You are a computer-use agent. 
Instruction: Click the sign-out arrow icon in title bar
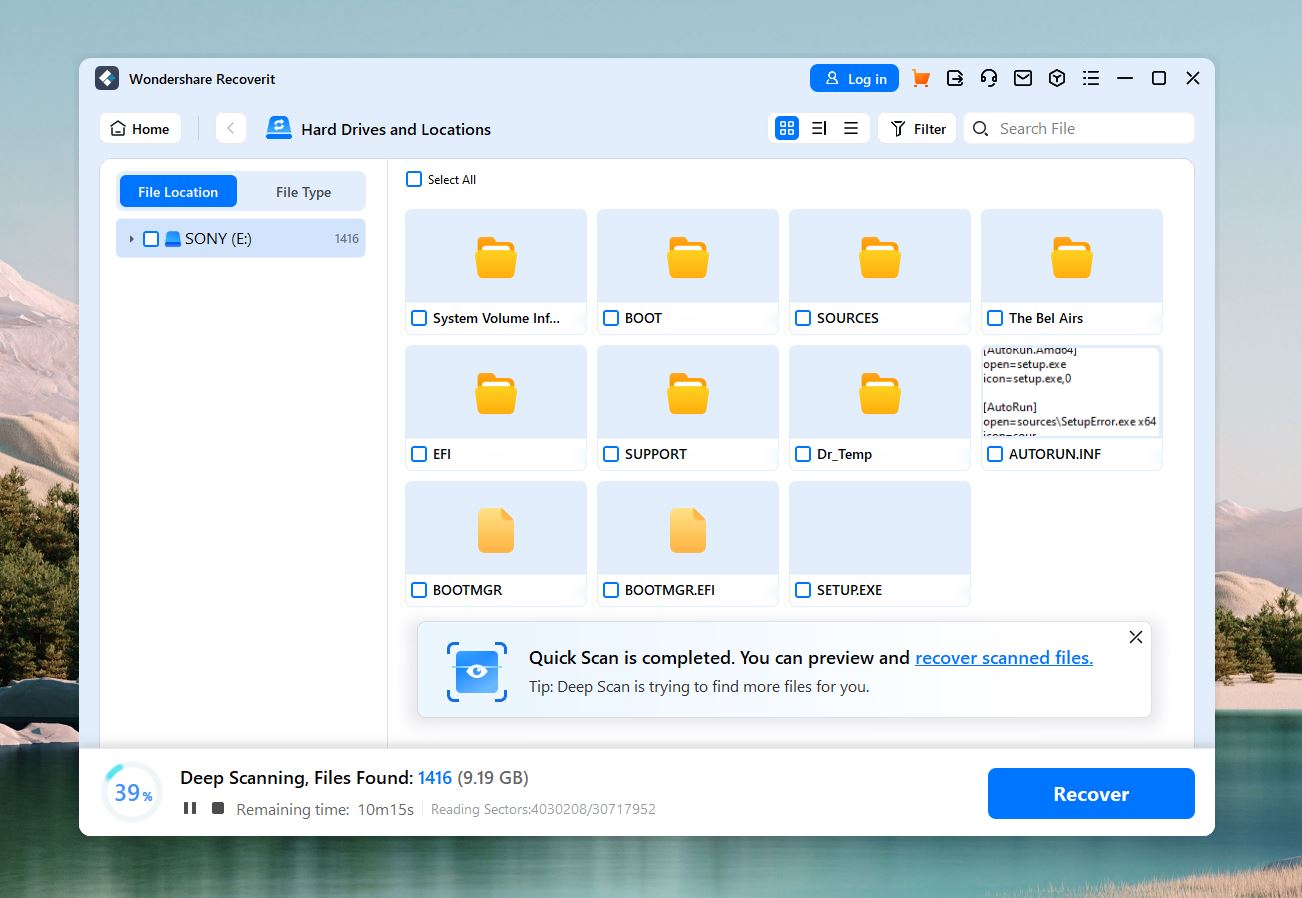tap(955, 78)
